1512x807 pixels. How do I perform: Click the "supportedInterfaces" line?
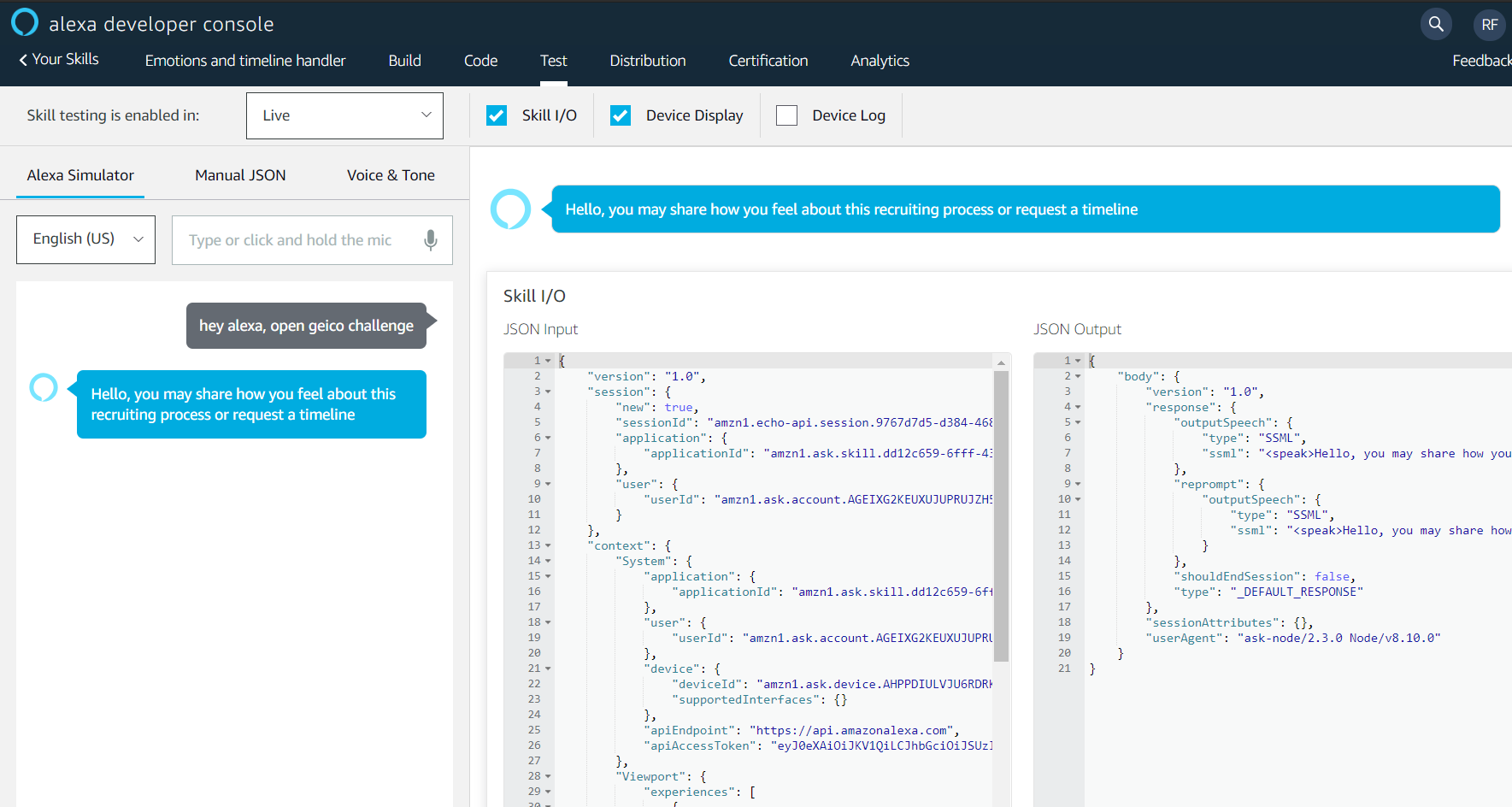(760, 700)
